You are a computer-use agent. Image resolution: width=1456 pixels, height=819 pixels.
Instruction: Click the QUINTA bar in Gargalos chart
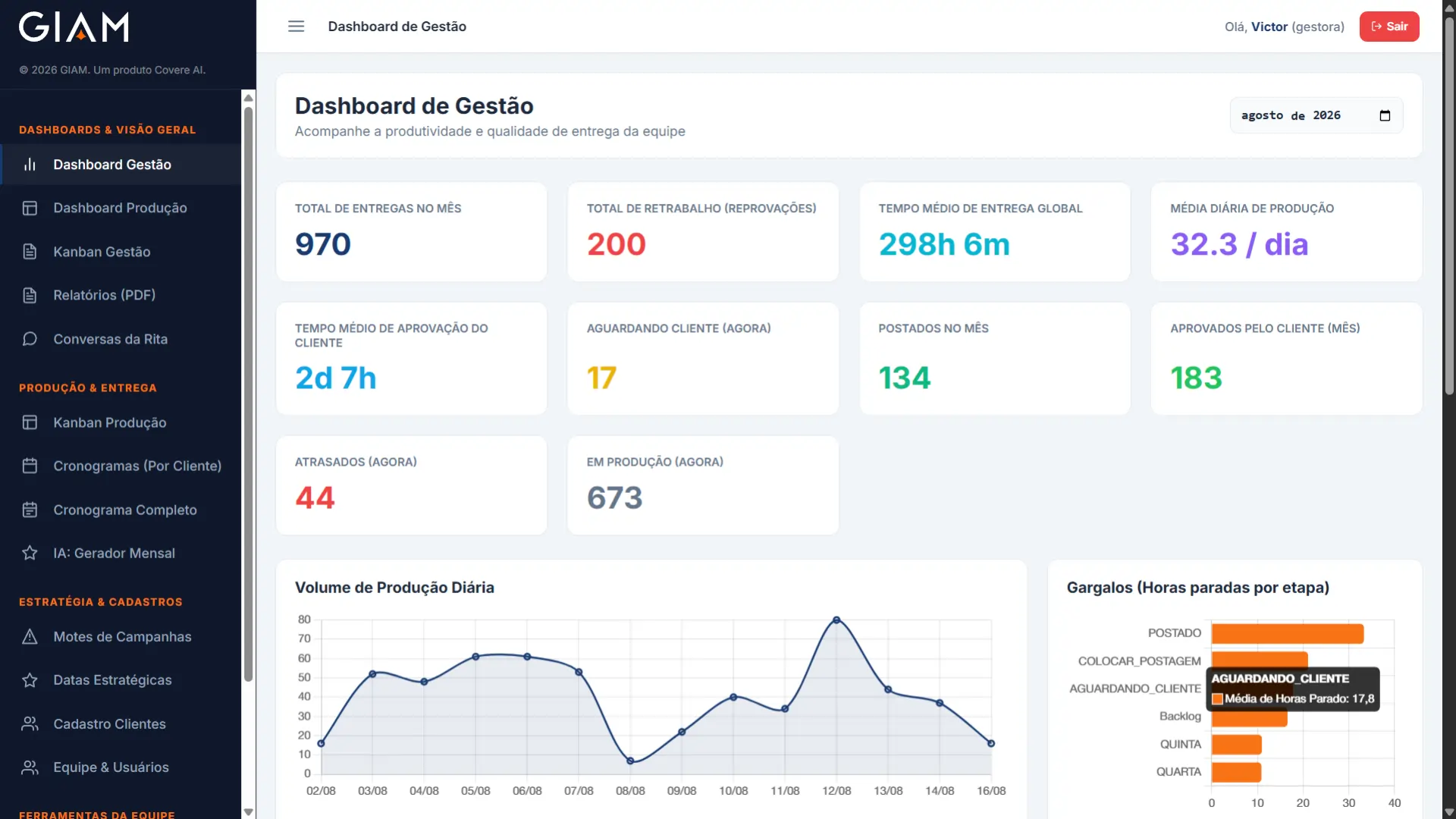coord(1236,745)
